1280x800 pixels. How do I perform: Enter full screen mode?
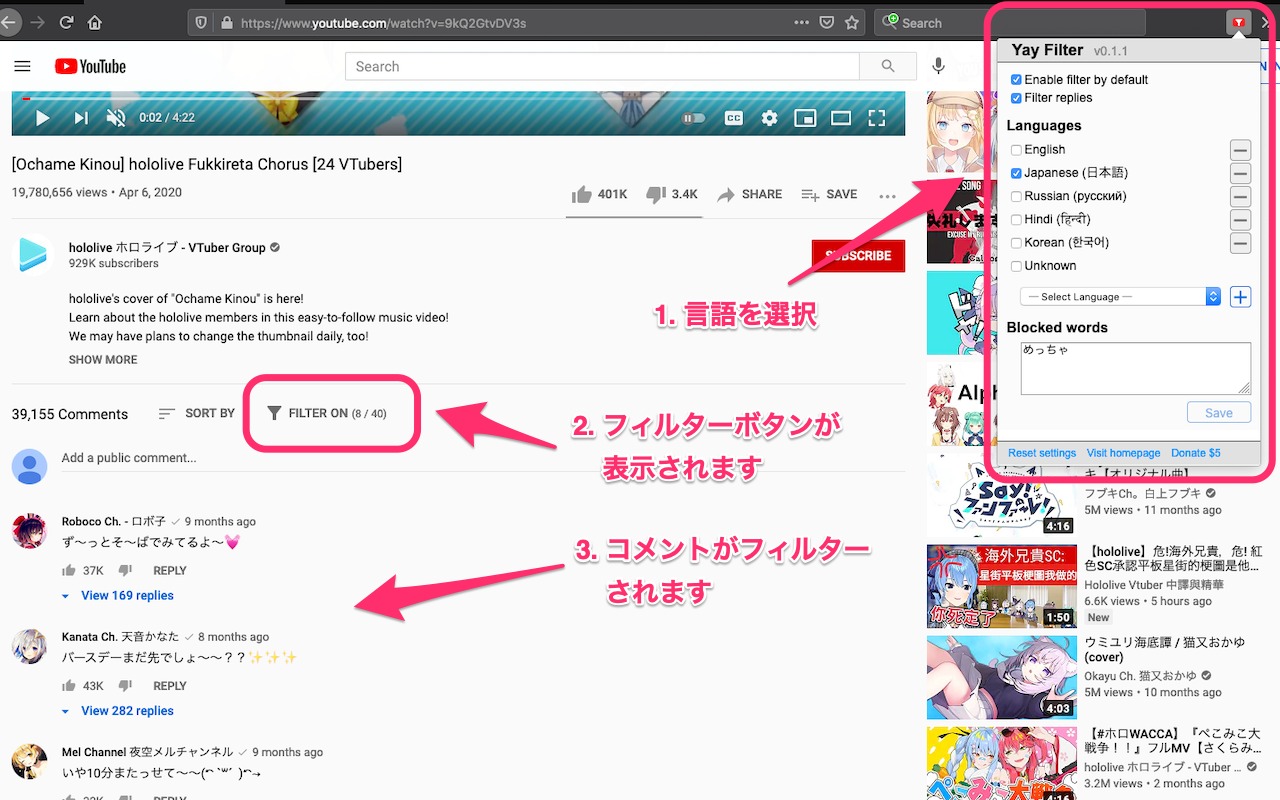click(877, 118)
